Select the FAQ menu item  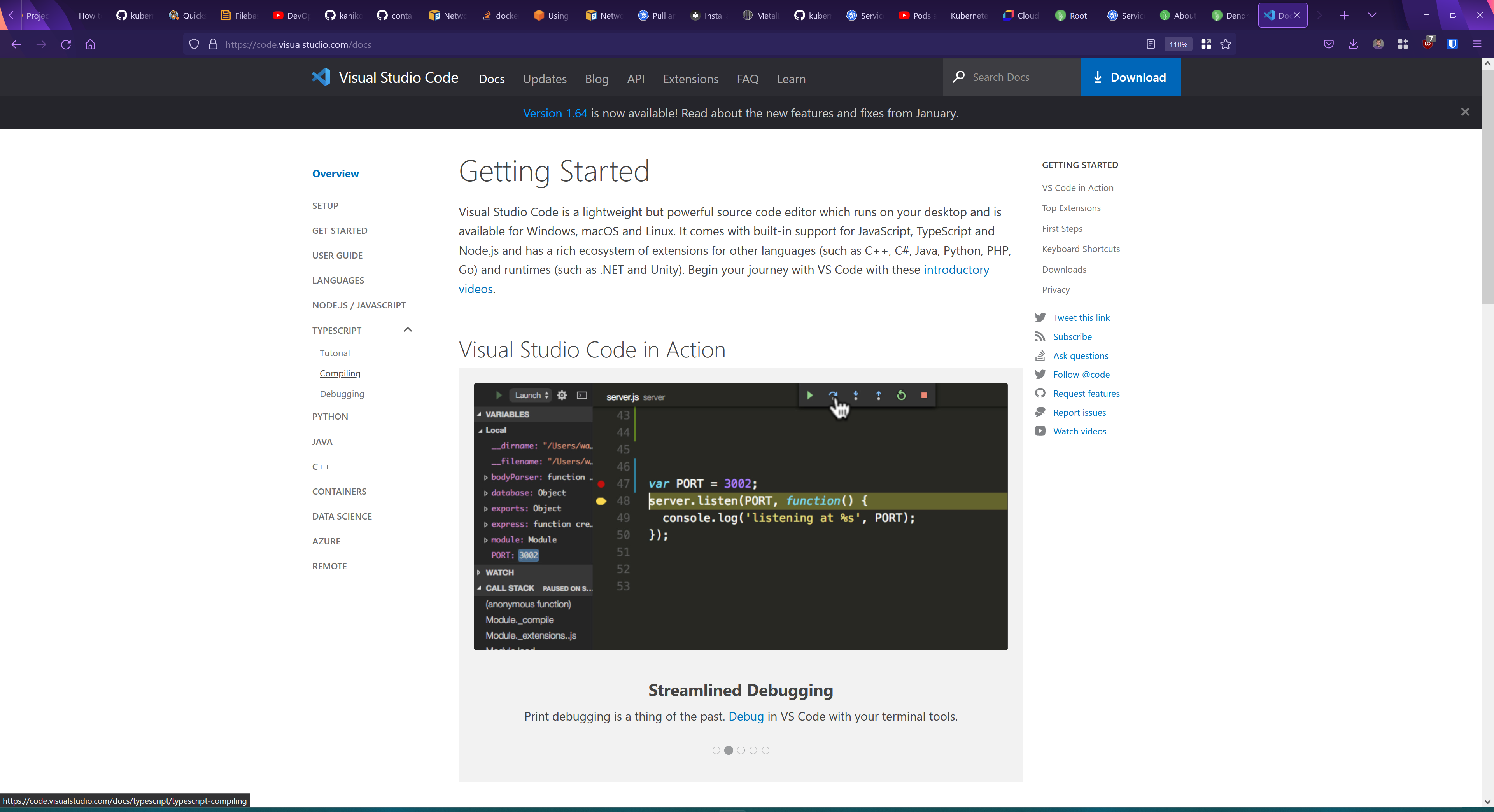pyautogui.click(x=748, y=79)
